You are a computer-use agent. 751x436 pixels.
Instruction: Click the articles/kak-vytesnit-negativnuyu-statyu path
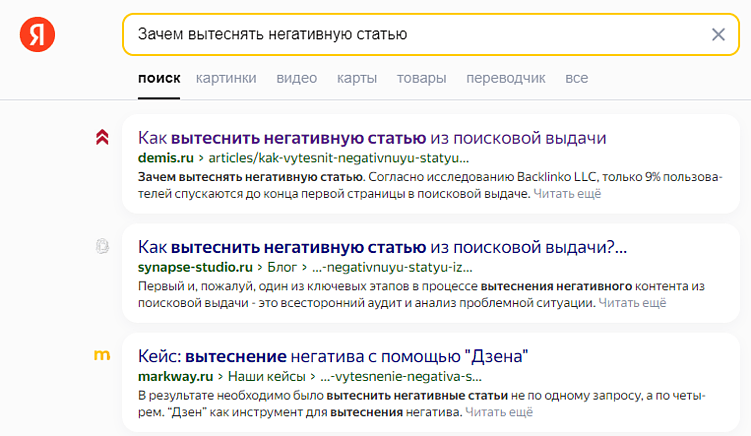point(339,158)
